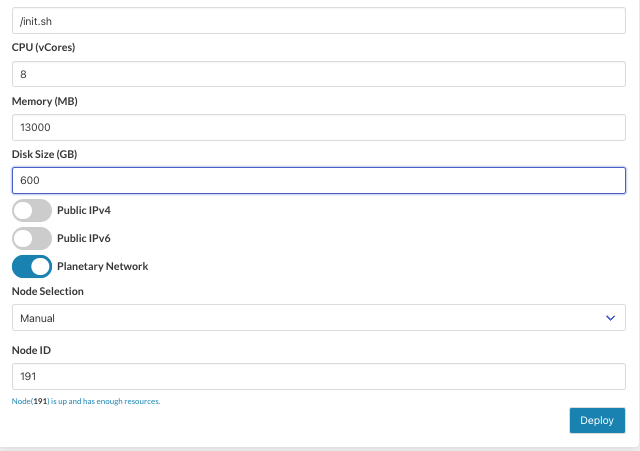Click the 'Planetary Network' label text
The height and width of the screenshot is (451, 640).
click(x=102, y=267)
